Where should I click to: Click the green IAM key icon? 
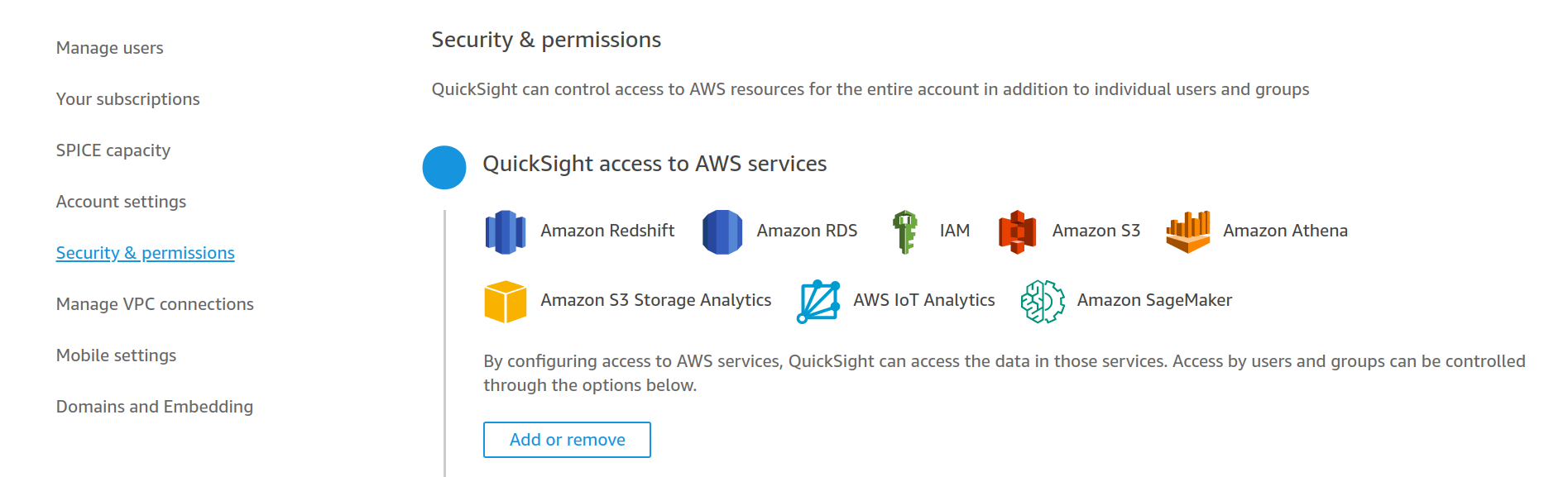904,231
